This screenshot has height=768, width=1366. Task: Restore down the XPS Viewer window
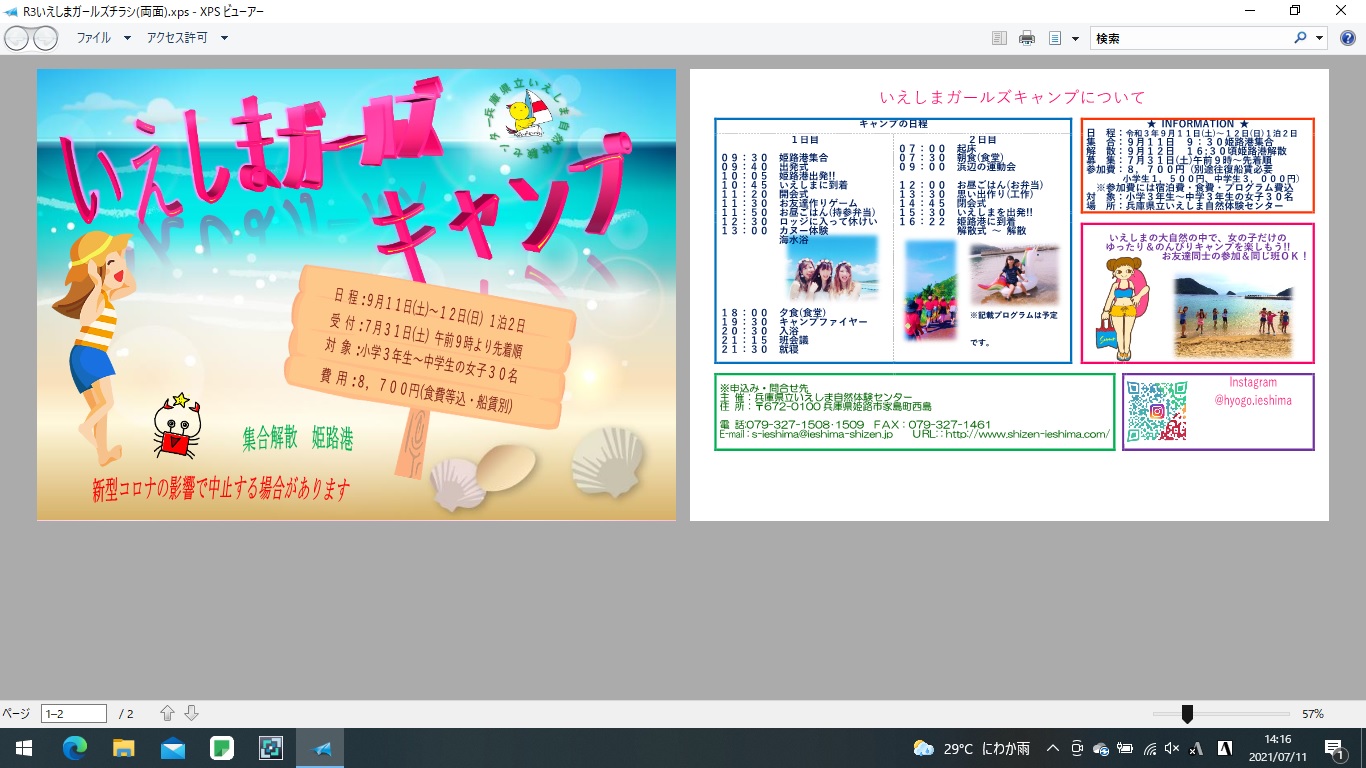(x=1295, y=10)
